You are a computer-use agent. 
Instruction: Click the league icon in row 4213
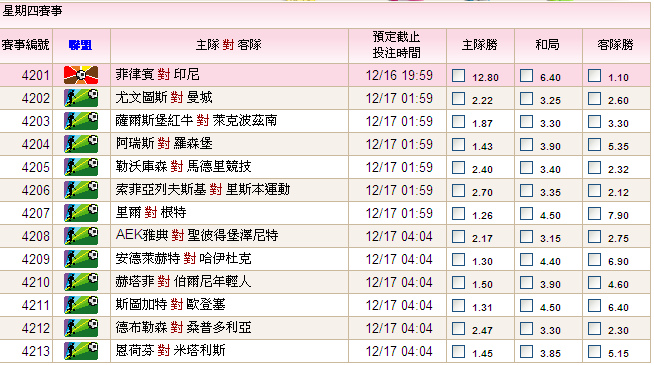pyautogui.click(x=81, y=351)
